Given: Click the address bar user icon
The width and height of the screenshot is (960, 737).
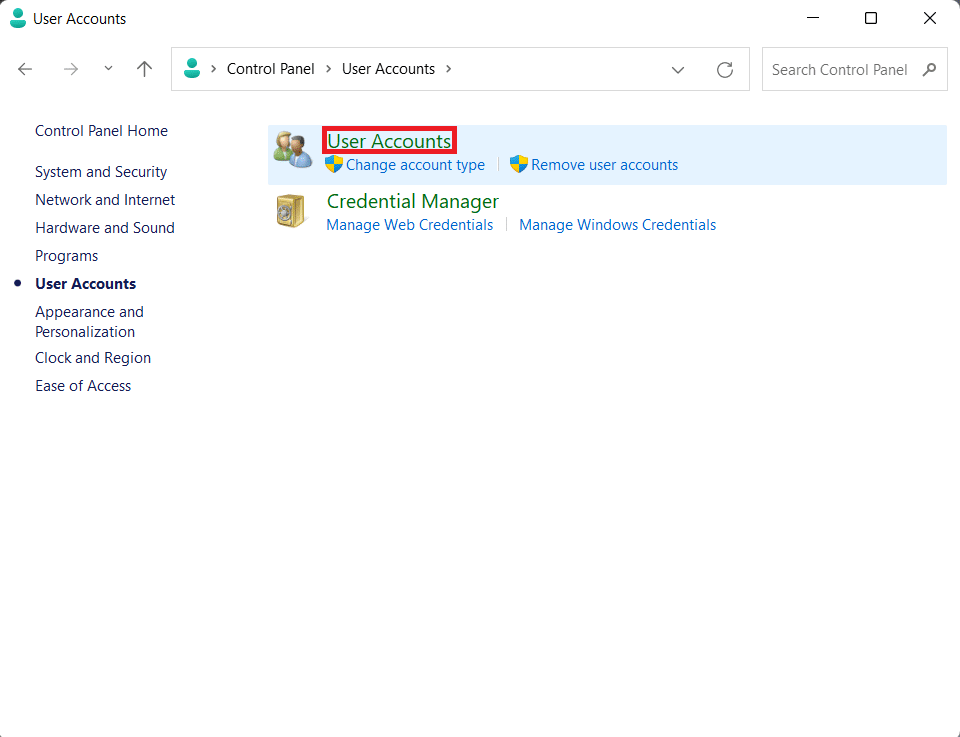Looking at the screenshot, I should [x=193, y=69].
